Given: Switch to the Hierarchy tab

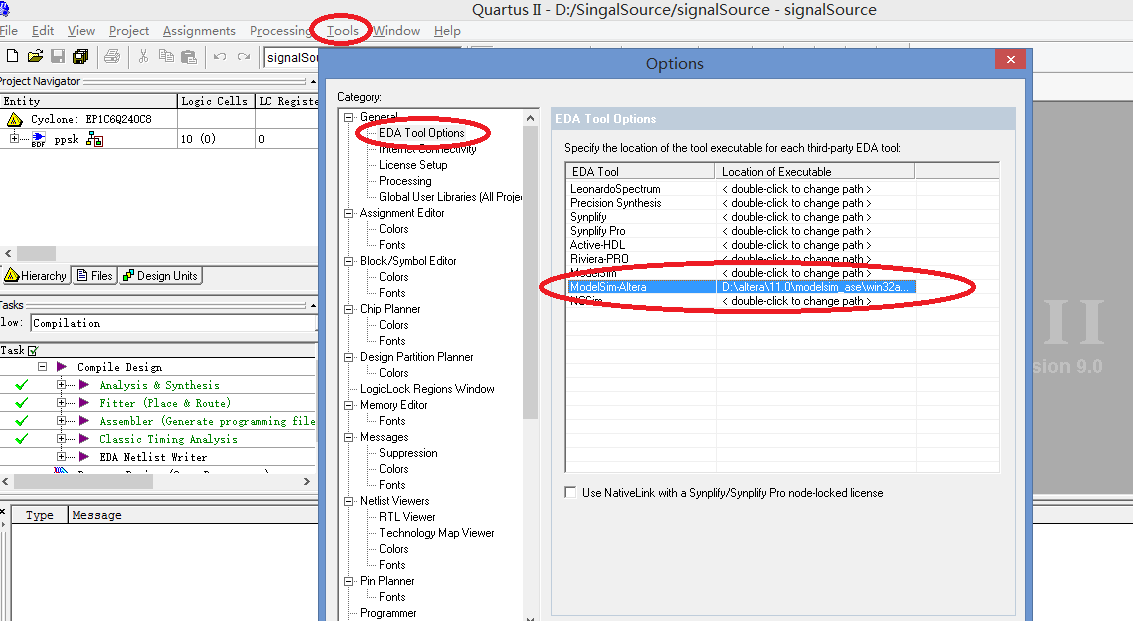Looking at the screenshot, I should (36, 275).
